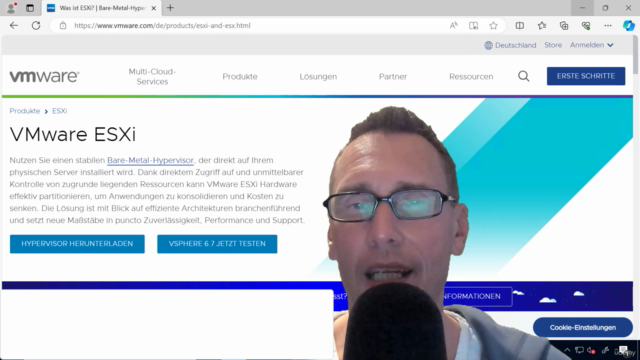The image size is (640, 360).
Task: Open the Produkte menu
Action: [240, 76]
